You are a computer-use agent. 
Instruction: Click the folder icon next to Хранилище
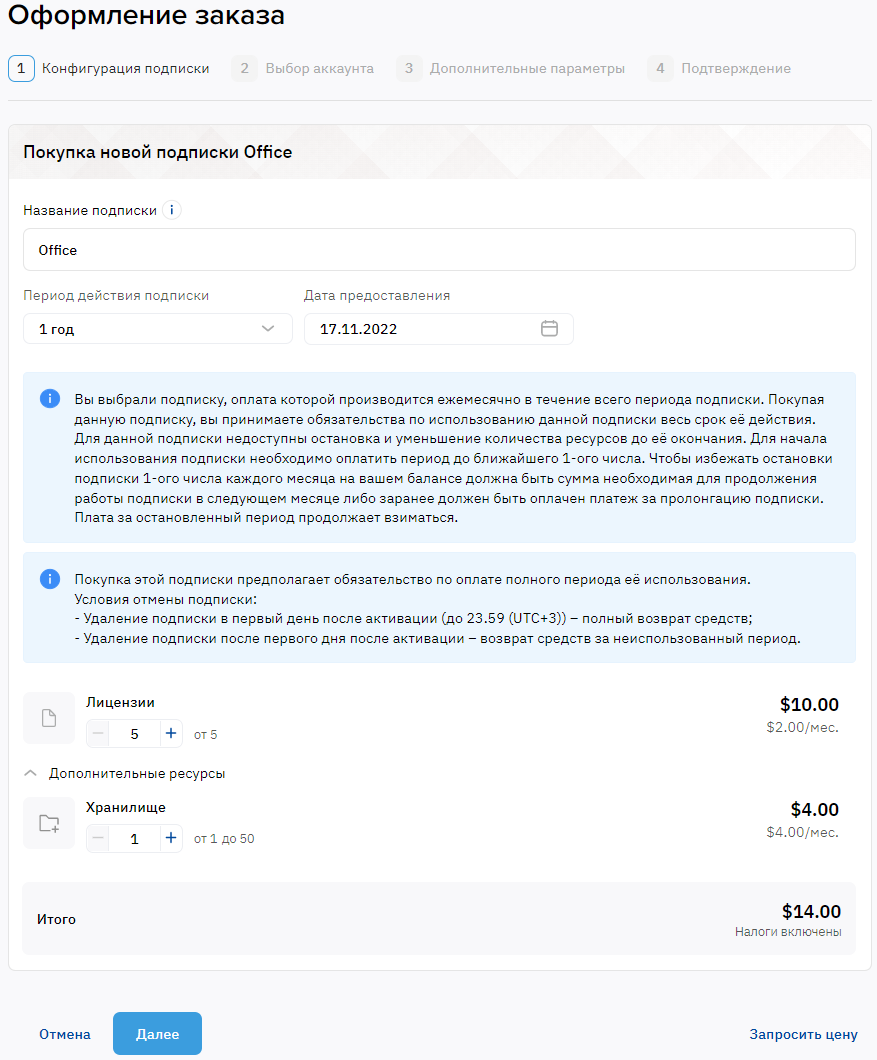coord(49,823)
